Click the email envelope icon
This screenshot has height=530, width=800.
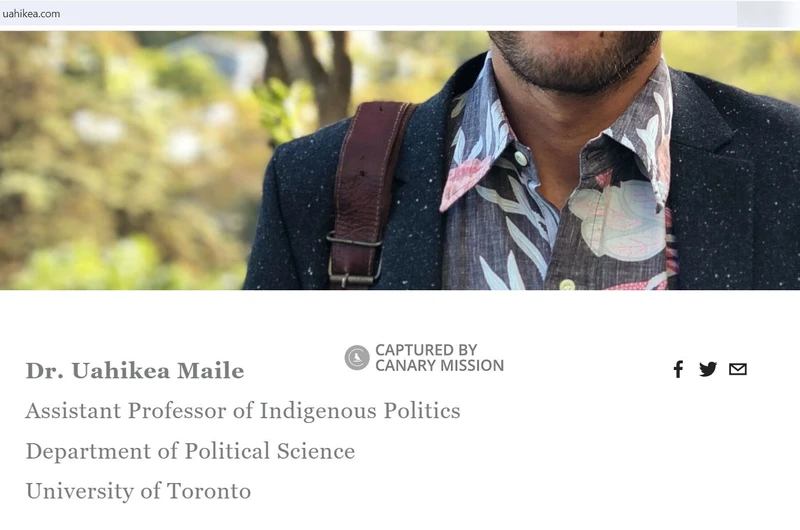click(738, 369)
